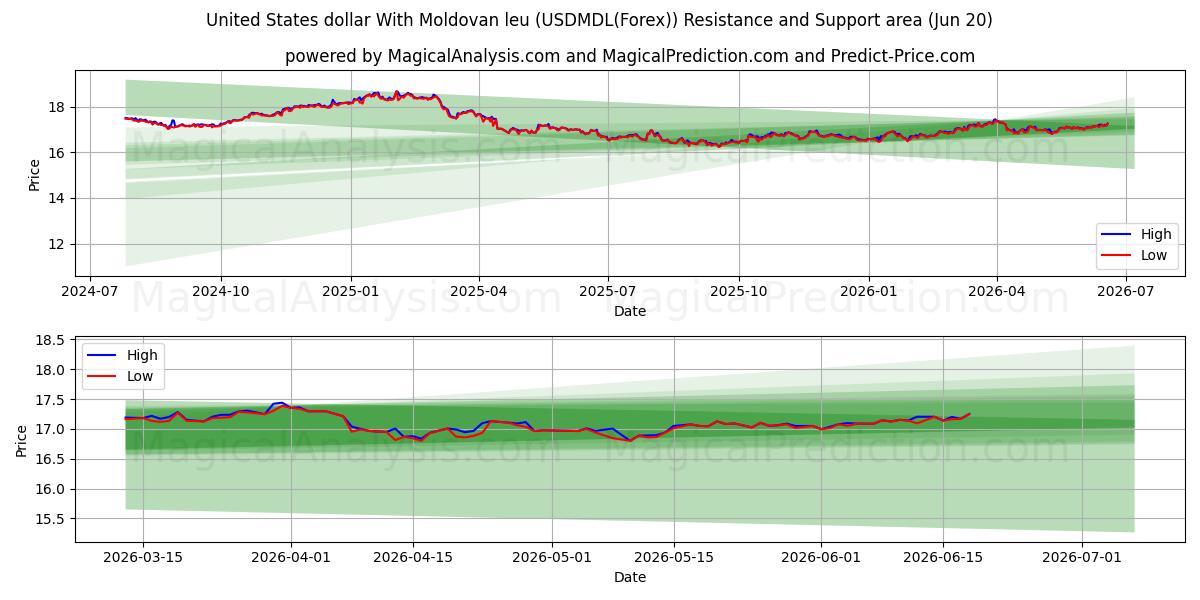Click the '2026-07' tick label
This screenshot has width=1200, height=600.
(x=1126, y=291)
